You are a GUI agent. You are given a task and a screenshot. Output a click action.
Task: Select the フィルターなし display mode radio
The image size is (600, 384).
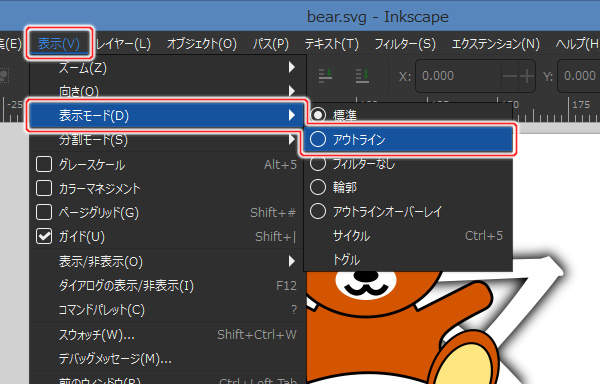tap(318, 163)
